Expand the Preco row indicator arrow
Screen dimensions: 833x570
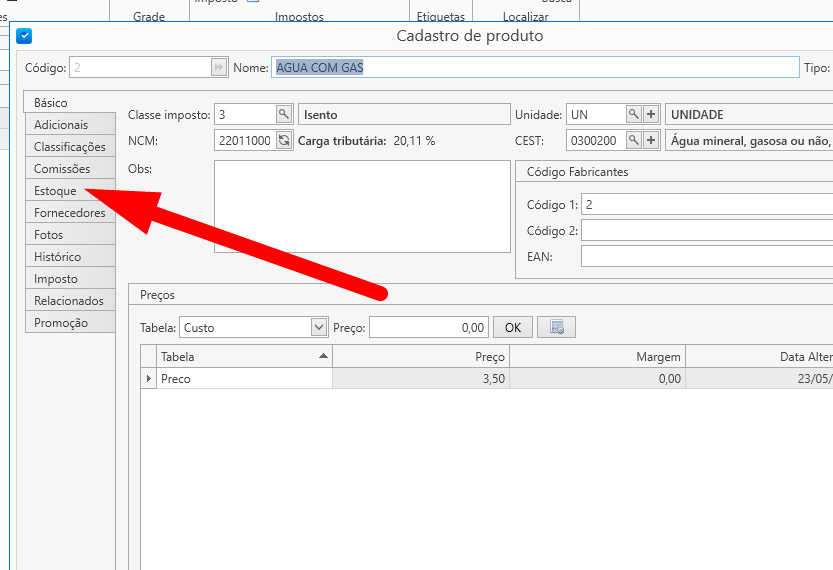pos(149,379)
